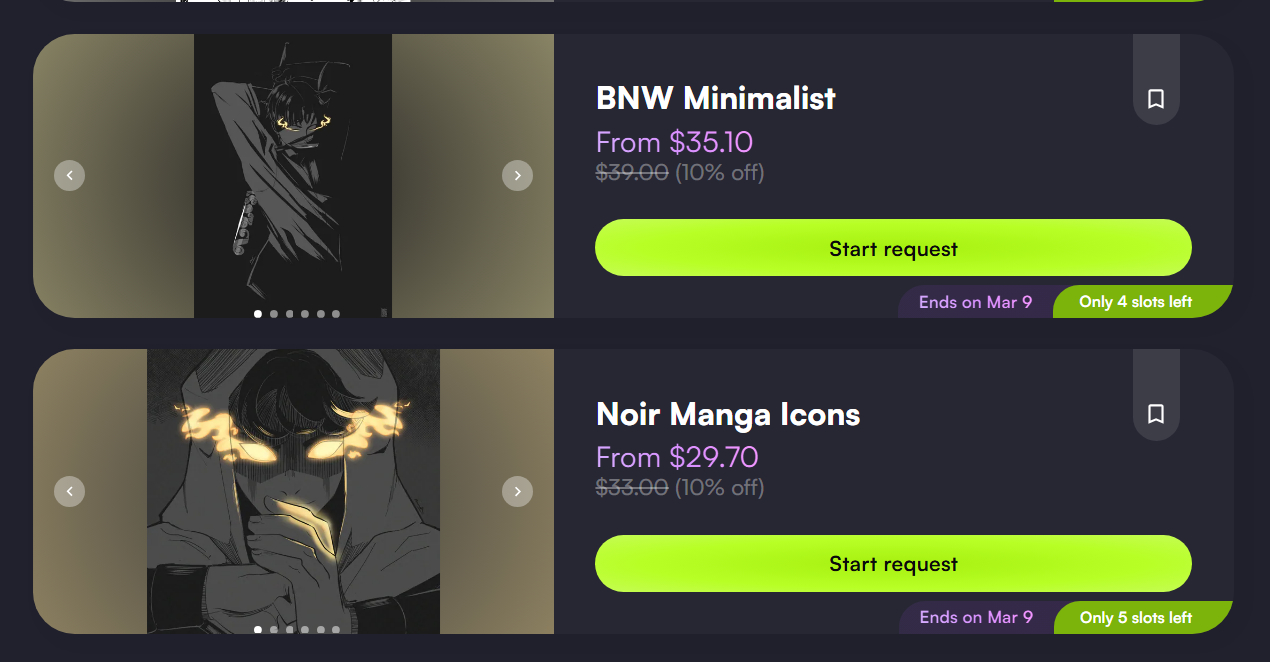
Task: Bookmark the BNW Minimalist commission
Action: [x=1156, y=99]
